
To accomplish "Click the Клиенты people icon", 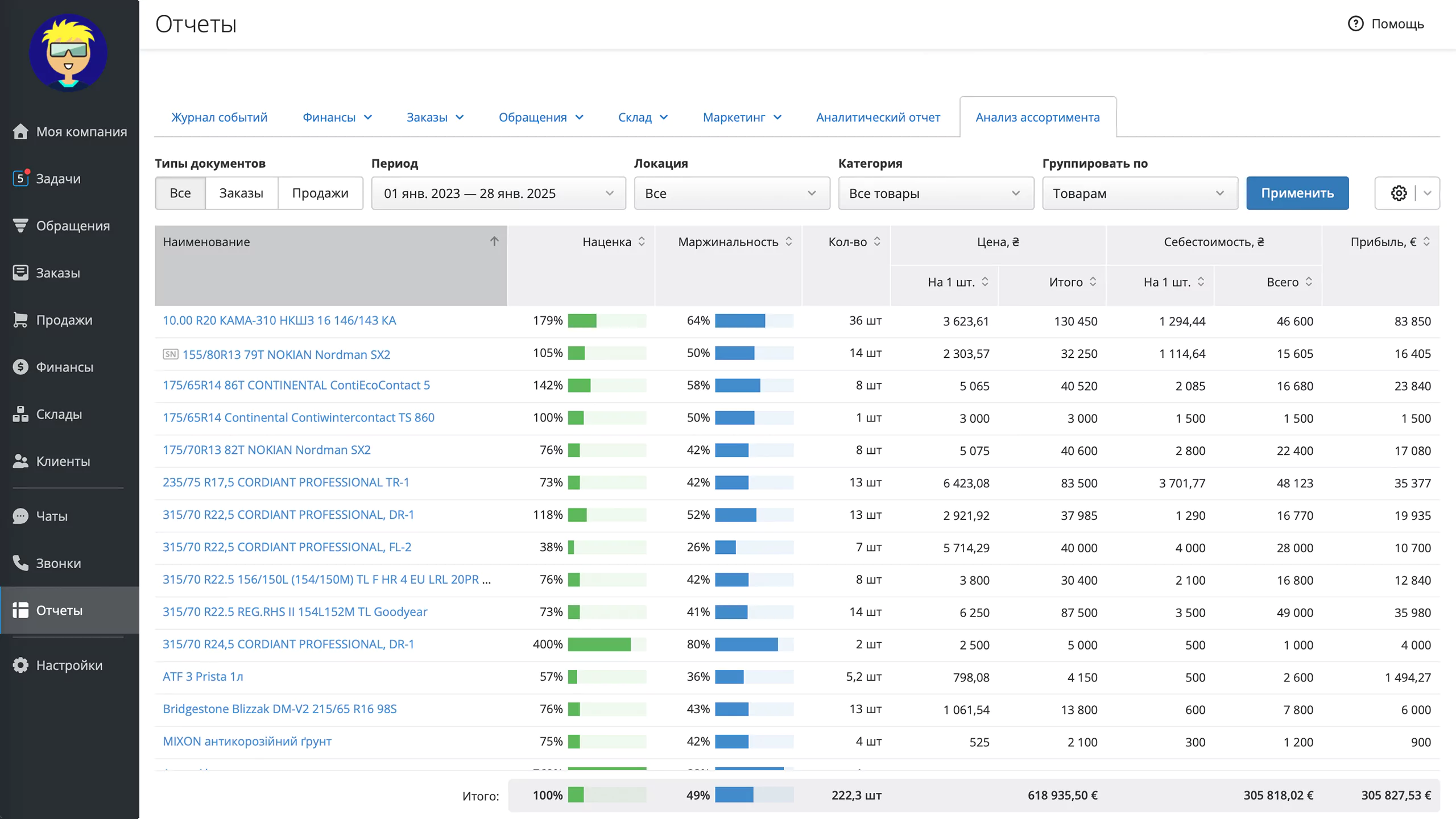I will coord(20,461).
